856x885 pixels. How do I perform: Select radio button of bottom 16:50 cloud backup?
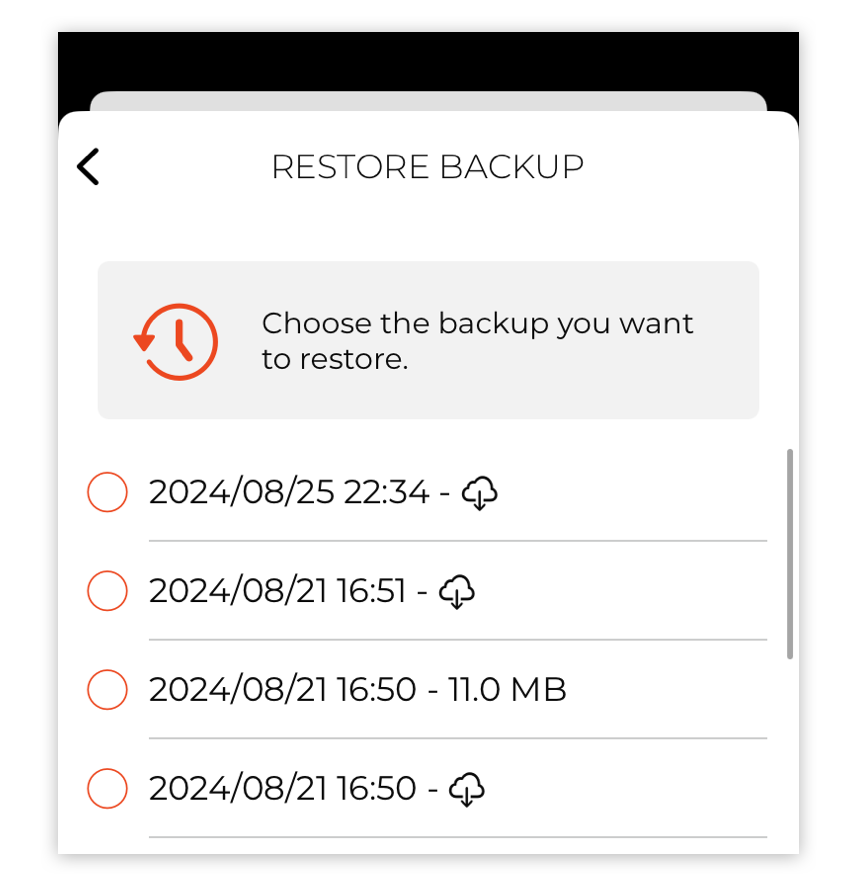pos(107,788)
